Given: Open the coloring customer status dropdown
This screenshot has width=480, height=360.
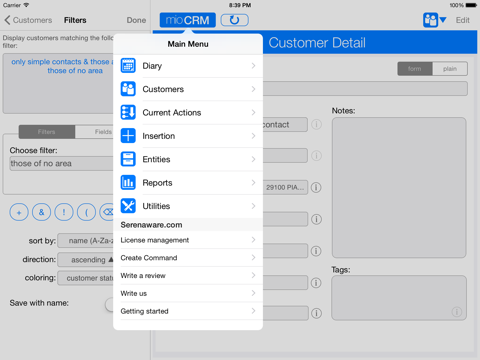Looking at the screenshot, I should [x=86, y=278].
